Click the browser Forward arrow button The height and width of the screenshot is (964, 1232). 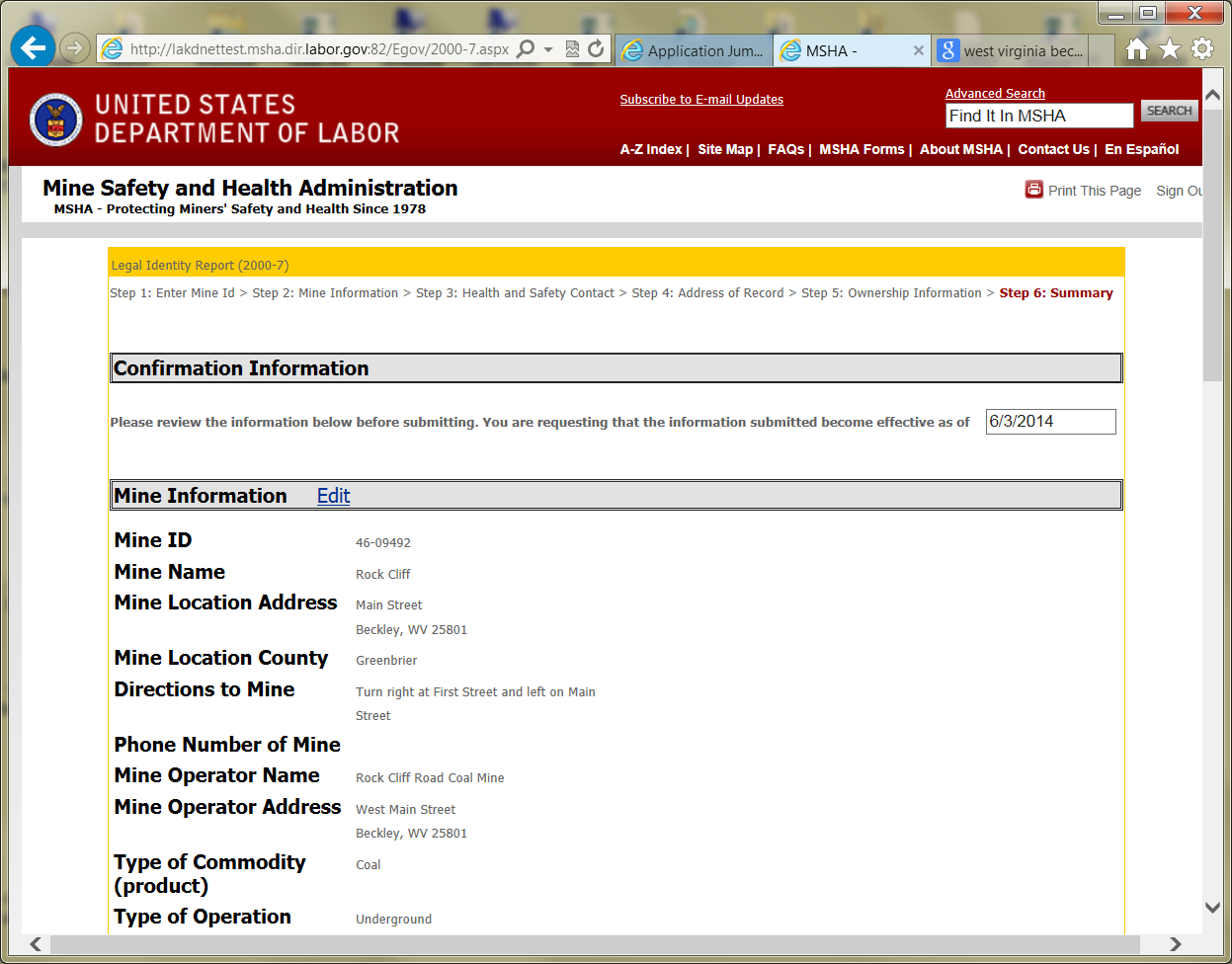point(75,47)
